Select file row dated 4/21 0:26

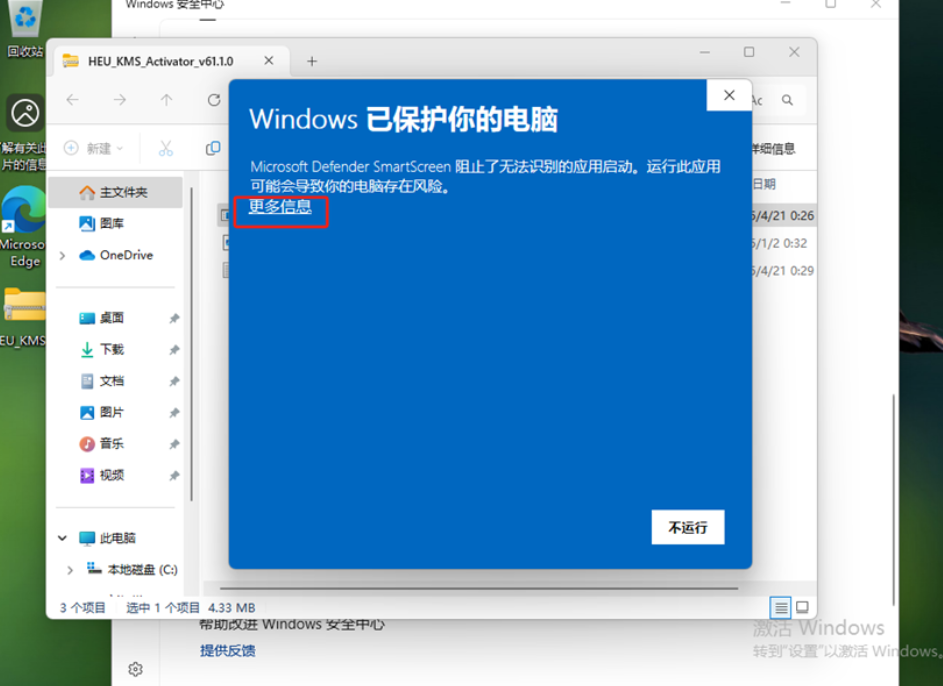click(x=783, y=216)
